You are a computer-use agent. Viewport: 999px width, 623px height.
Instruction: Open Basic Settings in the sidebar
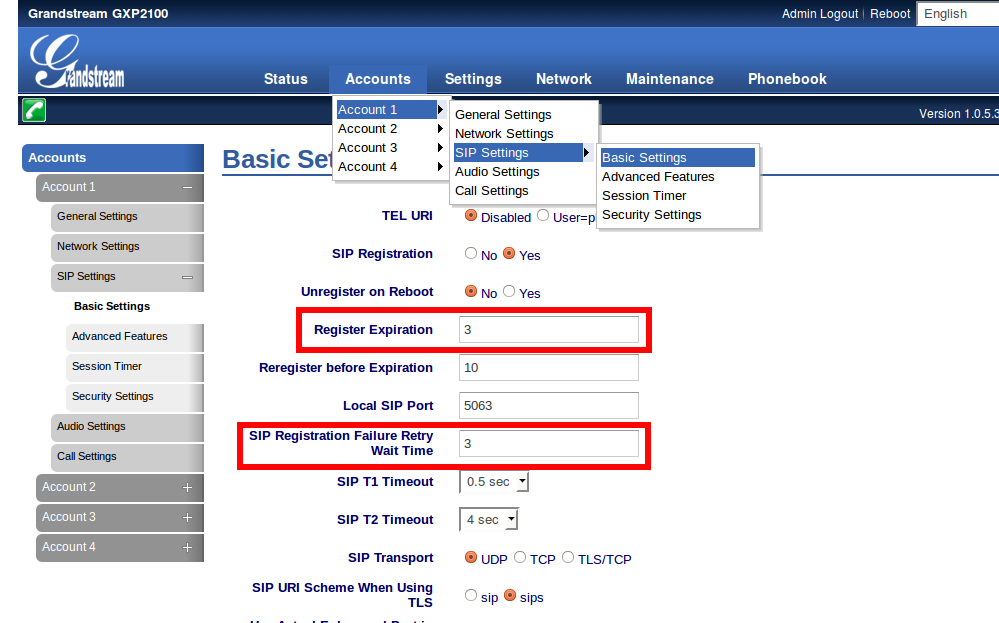(x=112, y=306)
